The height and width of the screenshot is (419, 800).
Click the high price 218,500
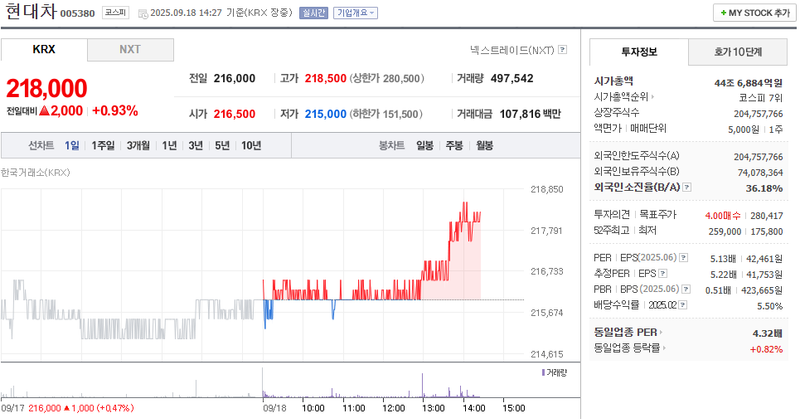pos(326,79)
